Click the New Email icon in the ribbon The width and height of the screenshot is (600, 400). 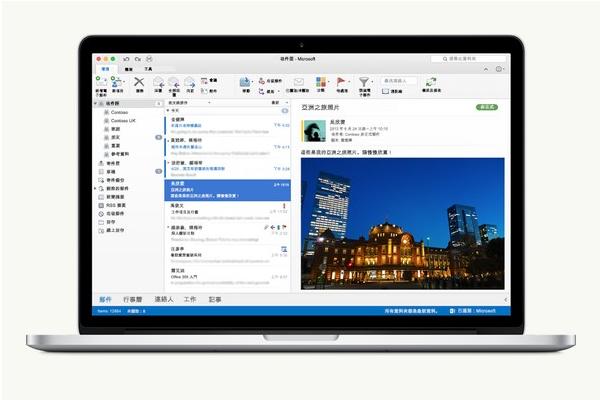[x=101, y=81]
